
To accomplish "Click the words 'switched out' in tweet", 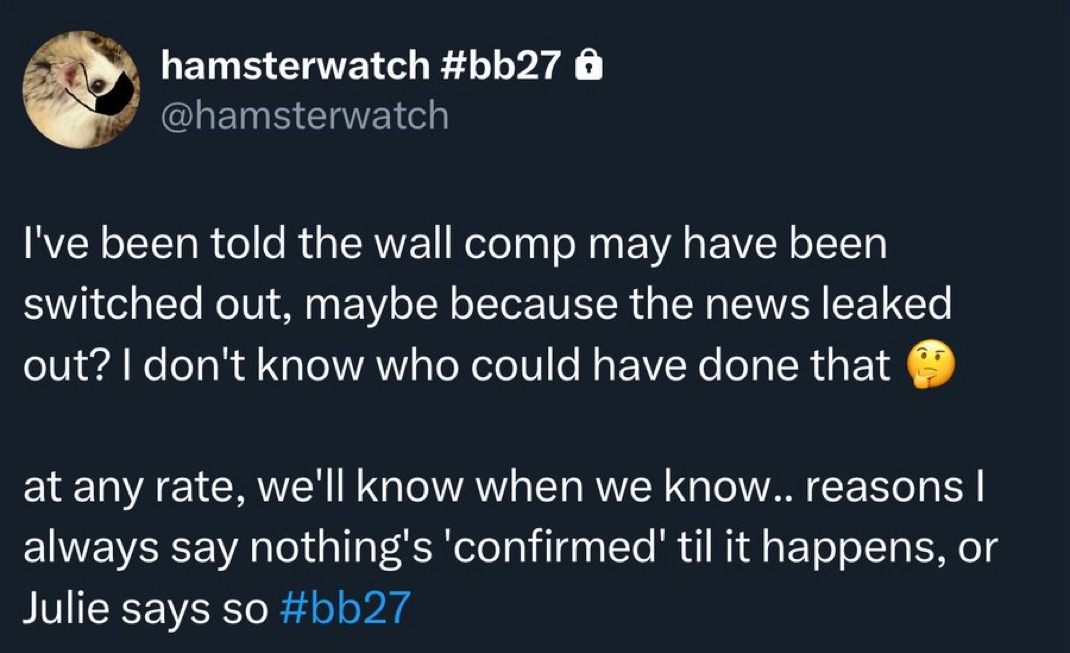I will click(153, 304).
